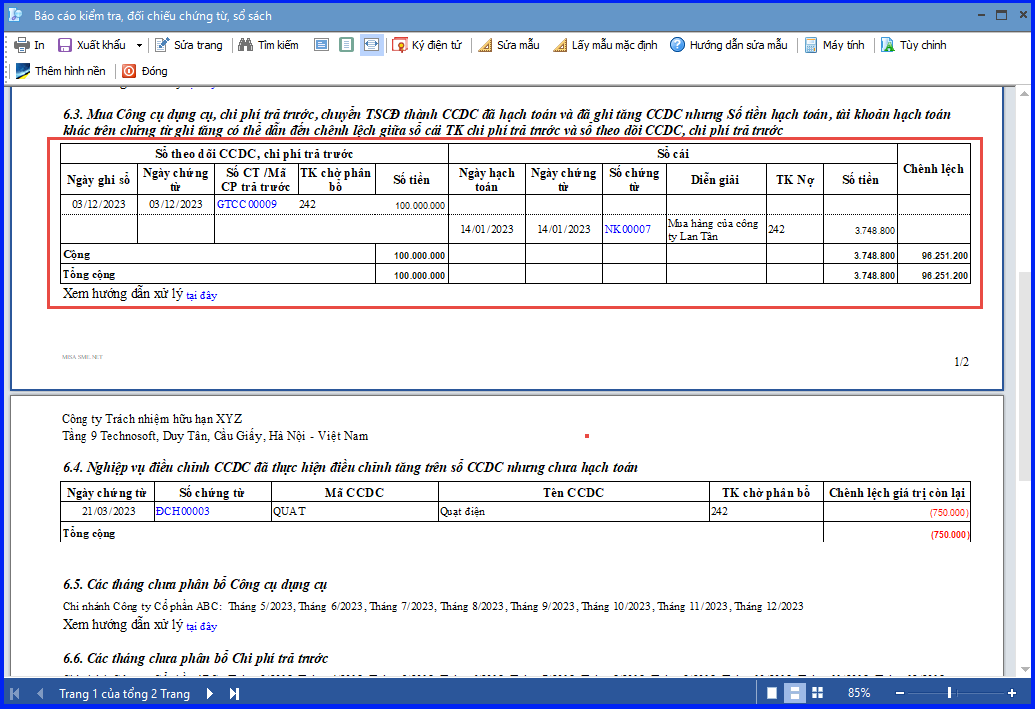Click heading 6.4 Nghiệp vụ điều chỉnh CCDC

click(x=350, y=467)
